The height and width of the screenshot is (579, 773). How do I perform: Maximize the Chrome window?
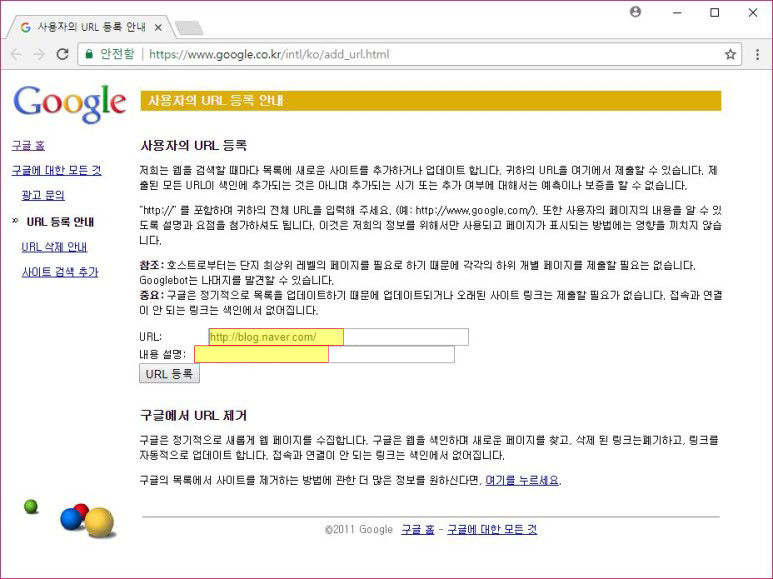tap(714, 12)
